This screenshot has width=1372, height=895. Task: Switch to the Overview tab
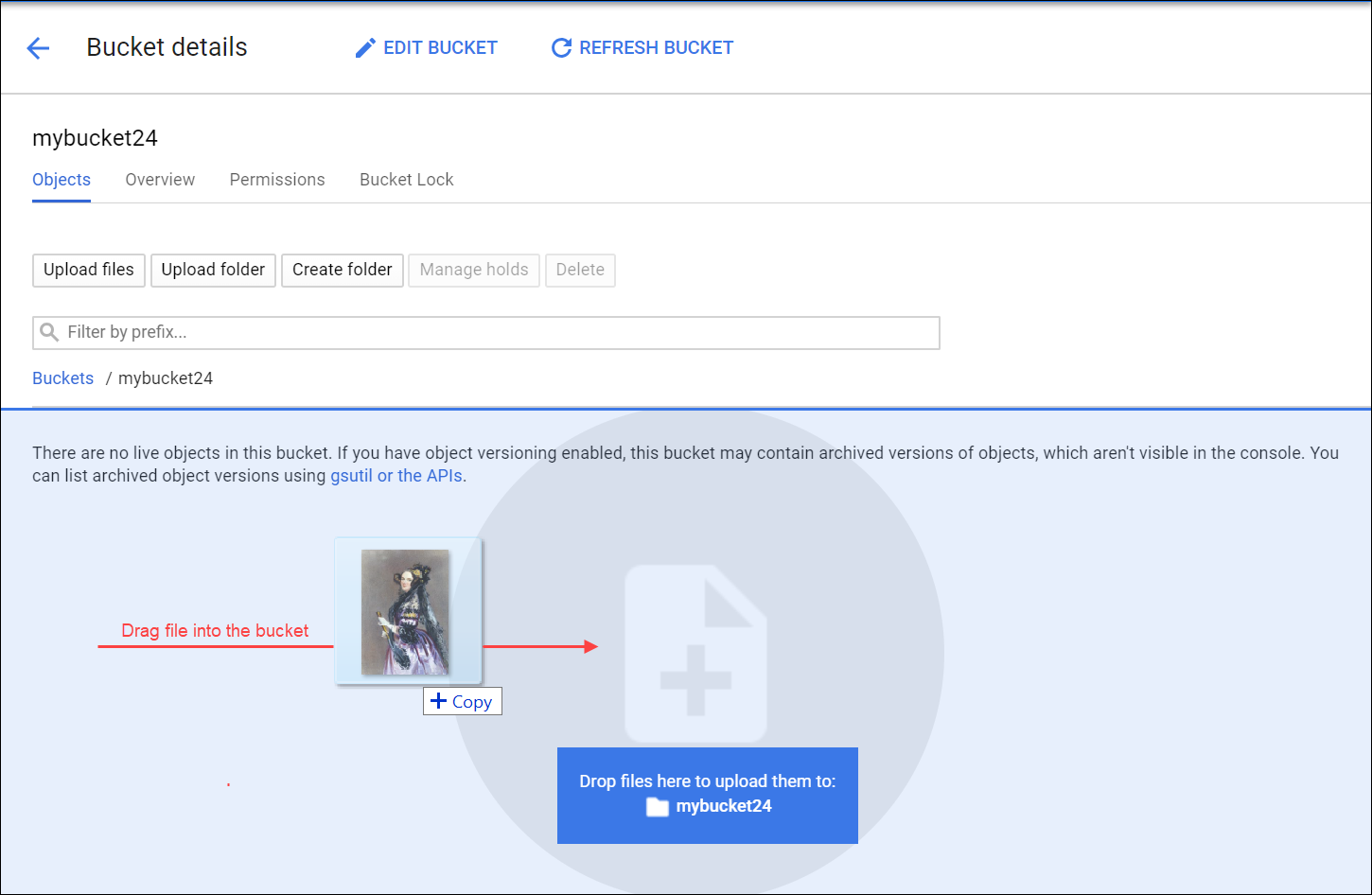pyautogui.click(x=160, y=180)
